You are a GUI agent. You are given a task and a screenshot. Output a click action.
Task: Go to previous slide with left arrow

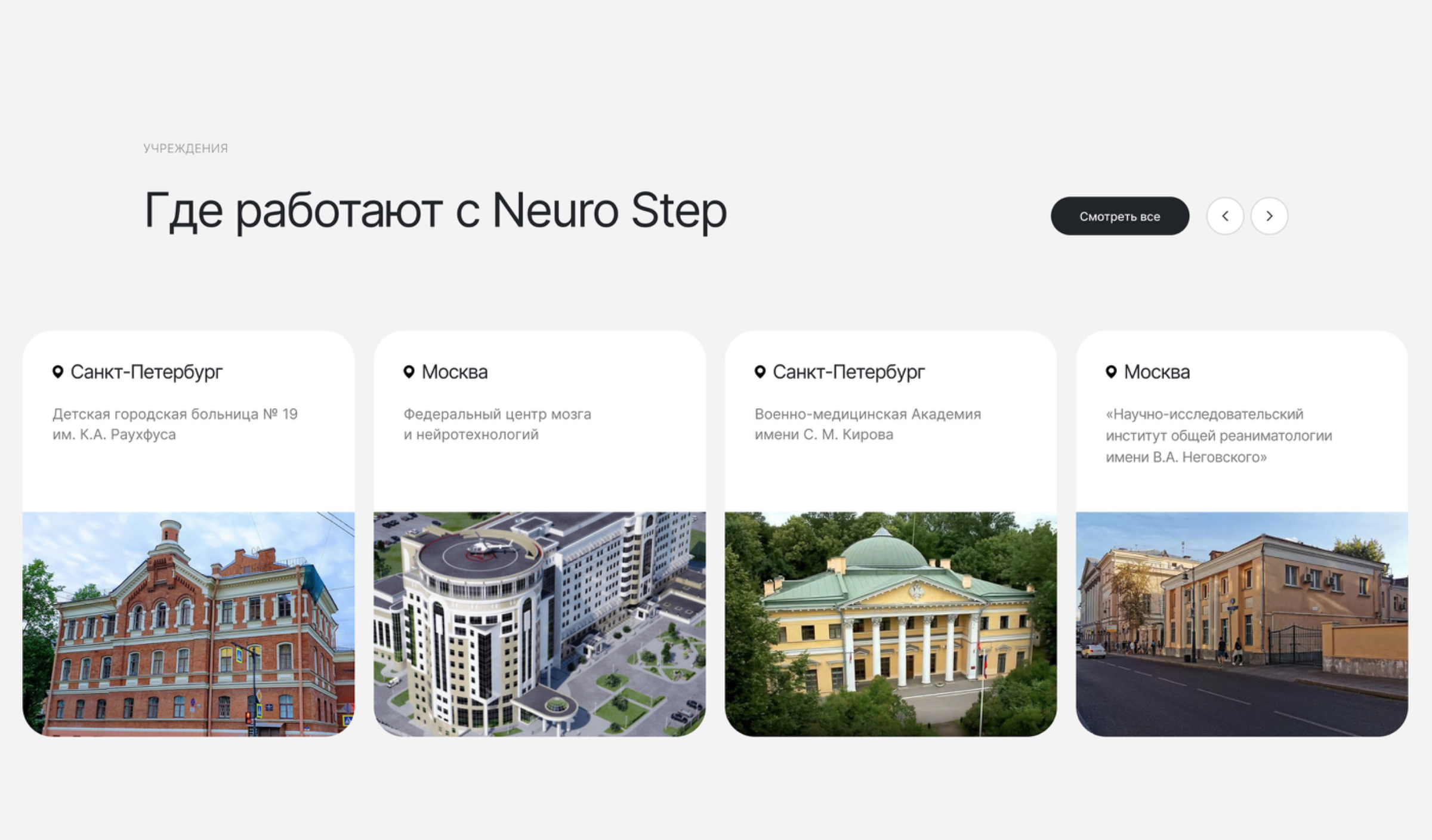pyautogui.click(x=1225, y=216)
